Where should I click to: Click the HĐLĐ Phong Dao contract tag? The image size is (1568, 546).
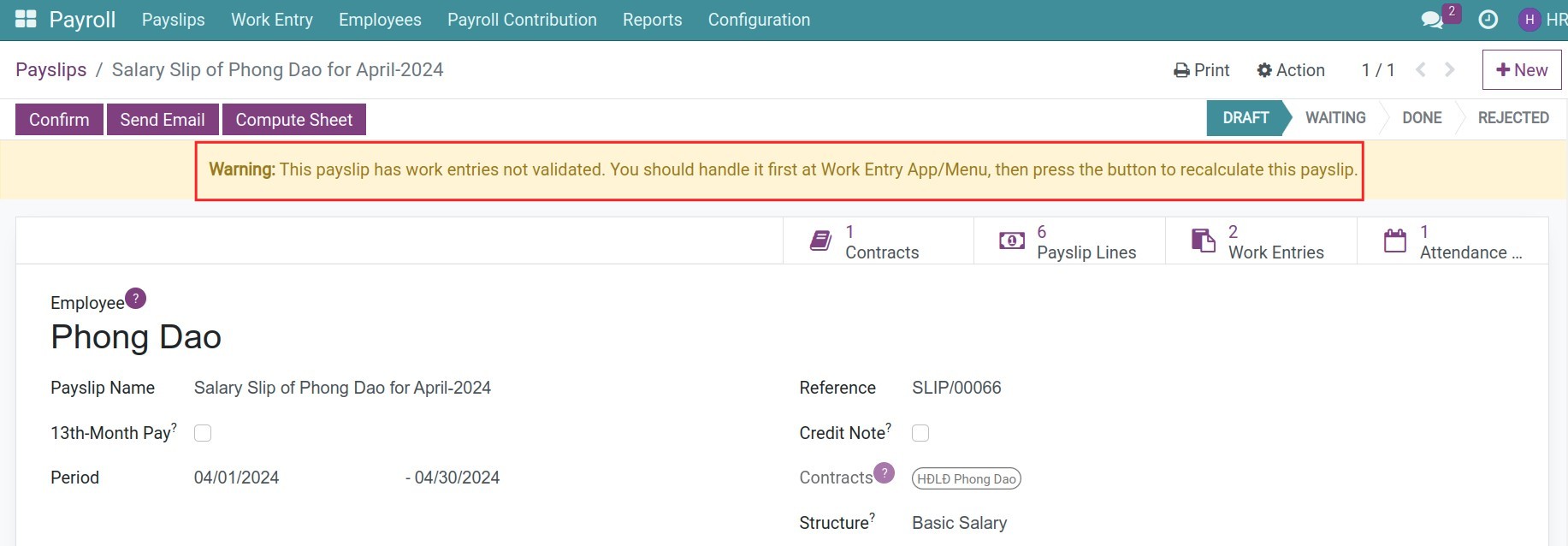tap(966, 479)
